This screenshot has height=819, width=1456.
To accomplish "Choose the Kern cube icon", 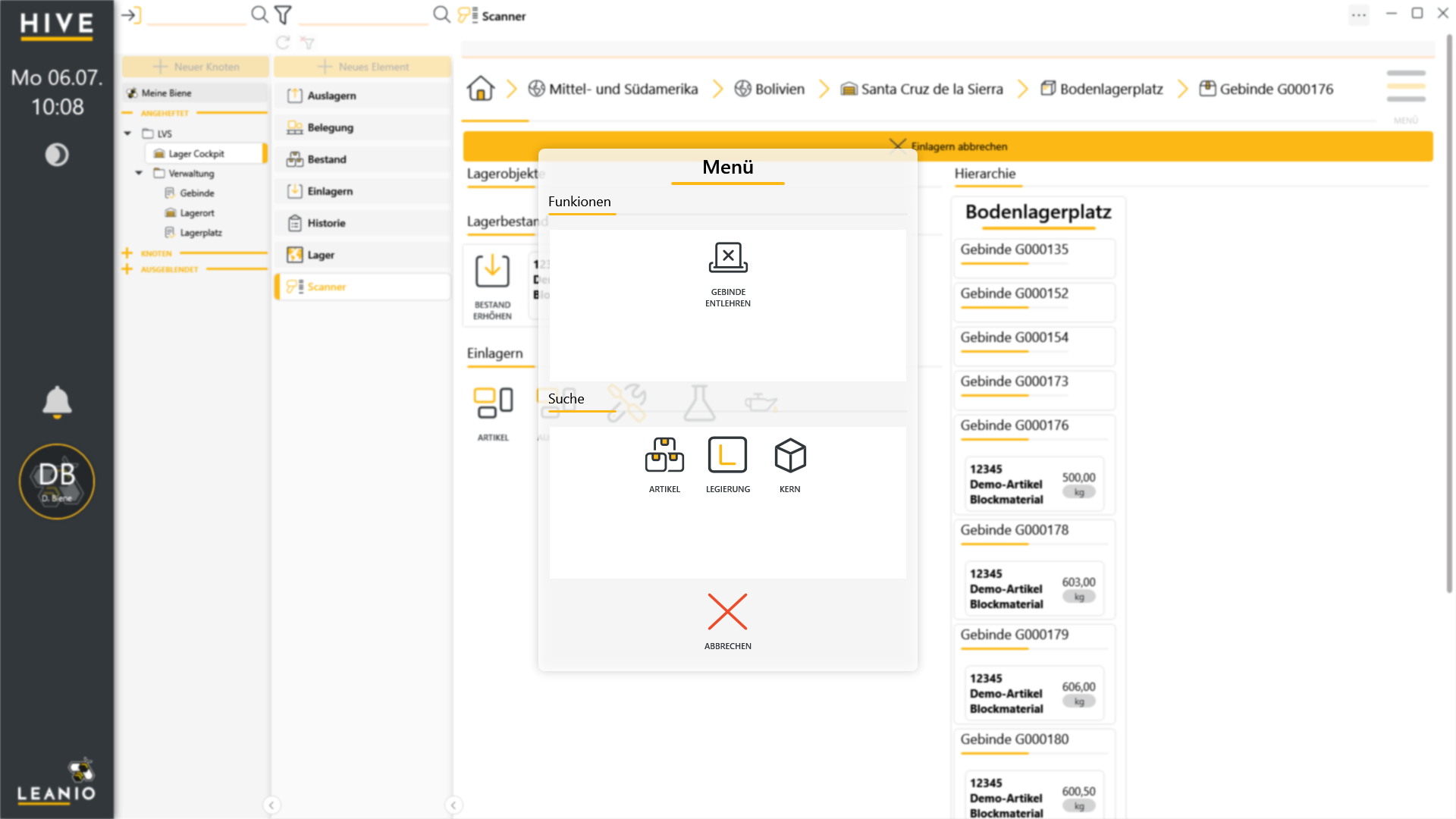I will (x=790, y=455).
